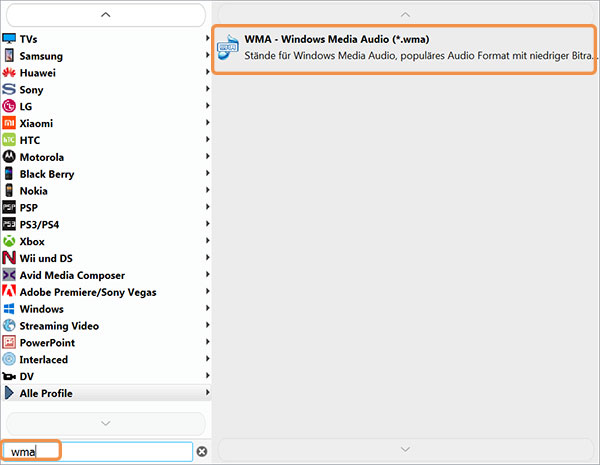
Task: Click the Xiaomi orange logo icon
Action: pyautogui.click(x=9, y=123)
